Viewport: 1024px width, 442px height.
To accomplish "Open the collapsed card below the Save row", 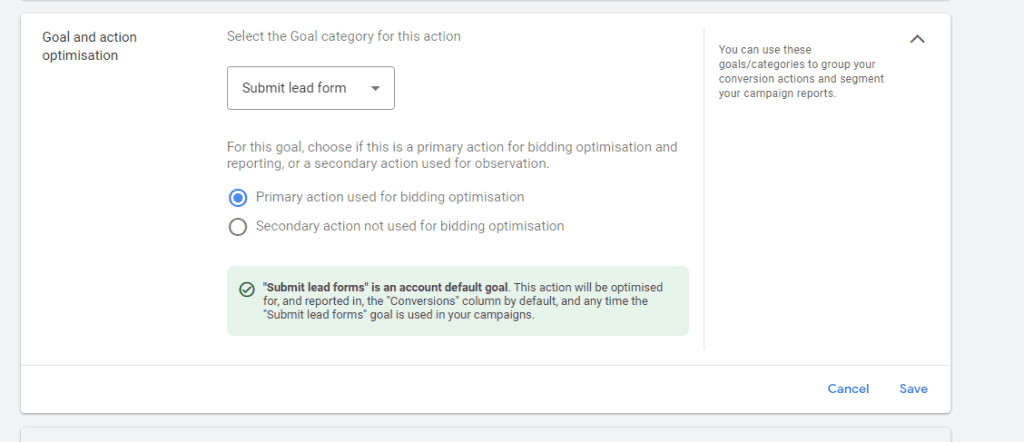I will 485,435.
